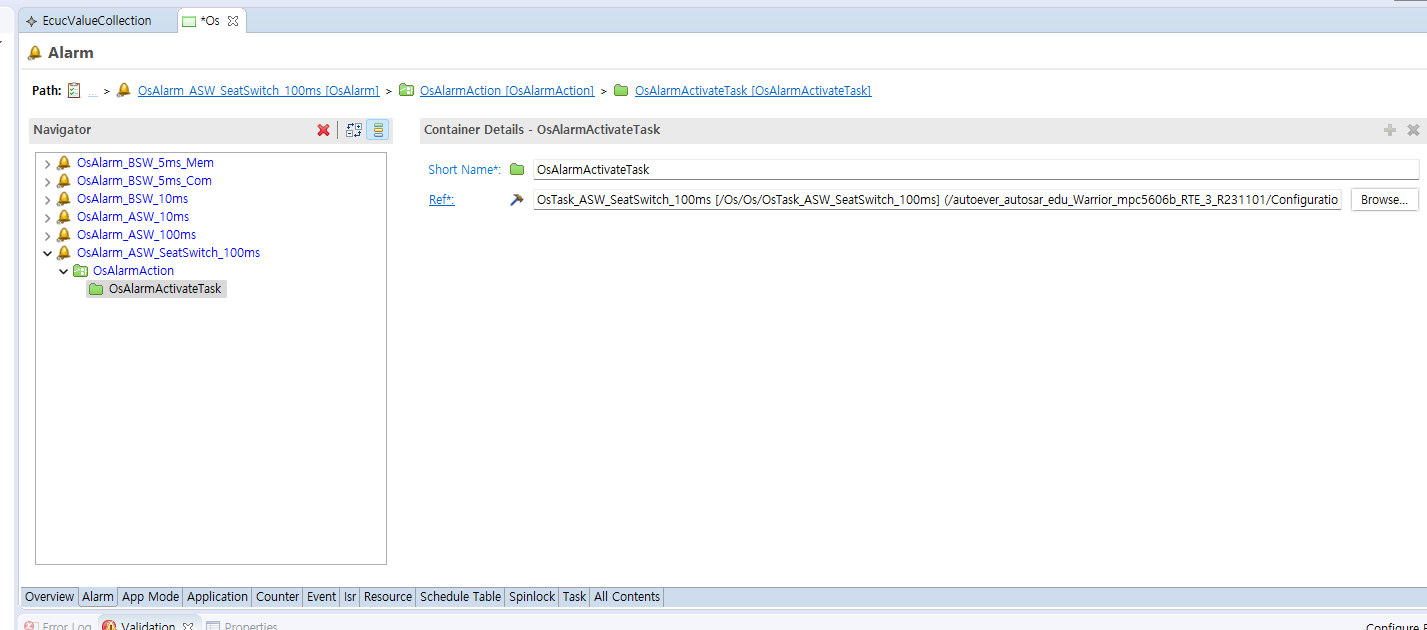Switch to the Overview bottom tab
1427x630 pixels.
49,597
